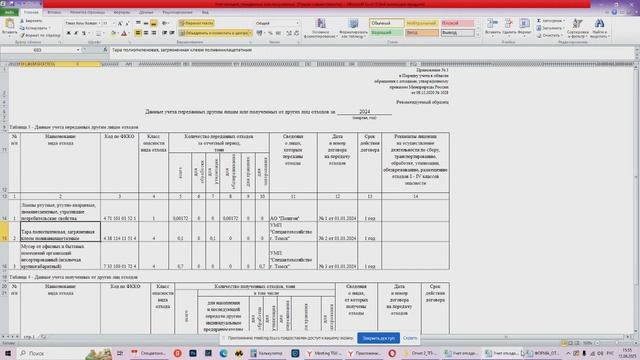
Task: Turn off bottom vertical alignment
Action: pos(153,23)
